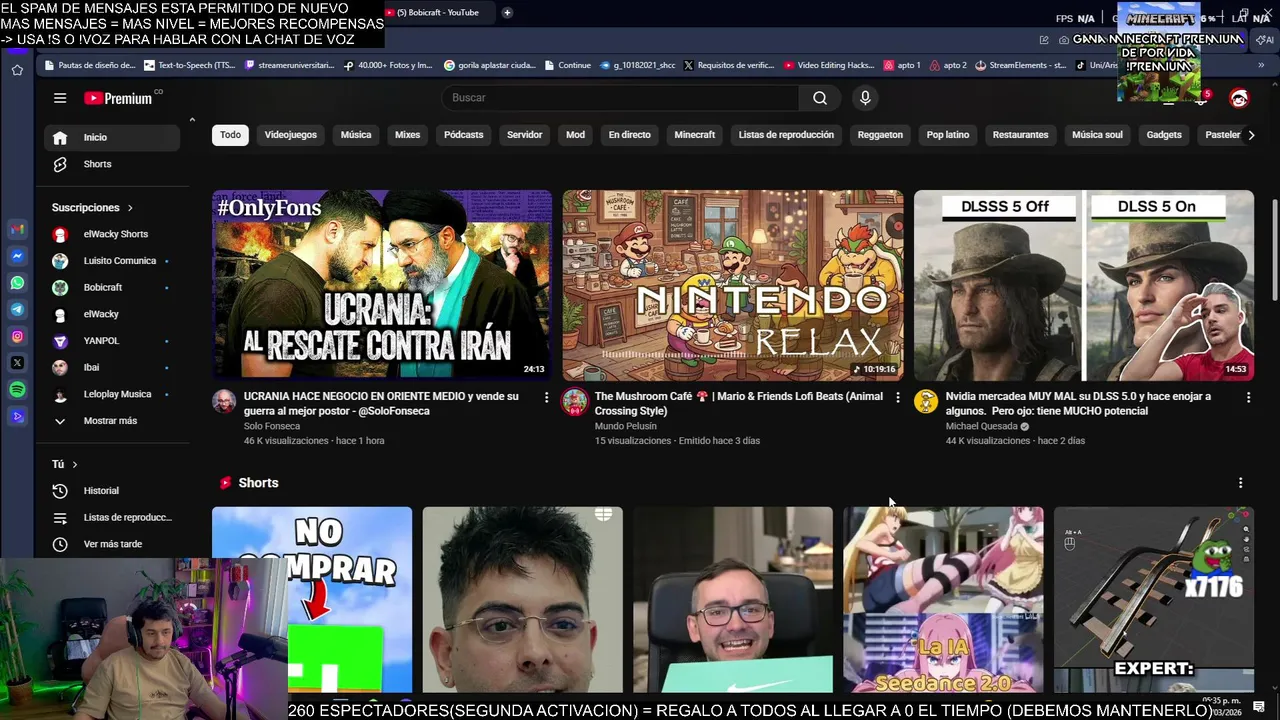The width and height of the screenshot is (1280, 720).
Task: Open WhatsApp from browser sidebar
Action: pos(17,283)
